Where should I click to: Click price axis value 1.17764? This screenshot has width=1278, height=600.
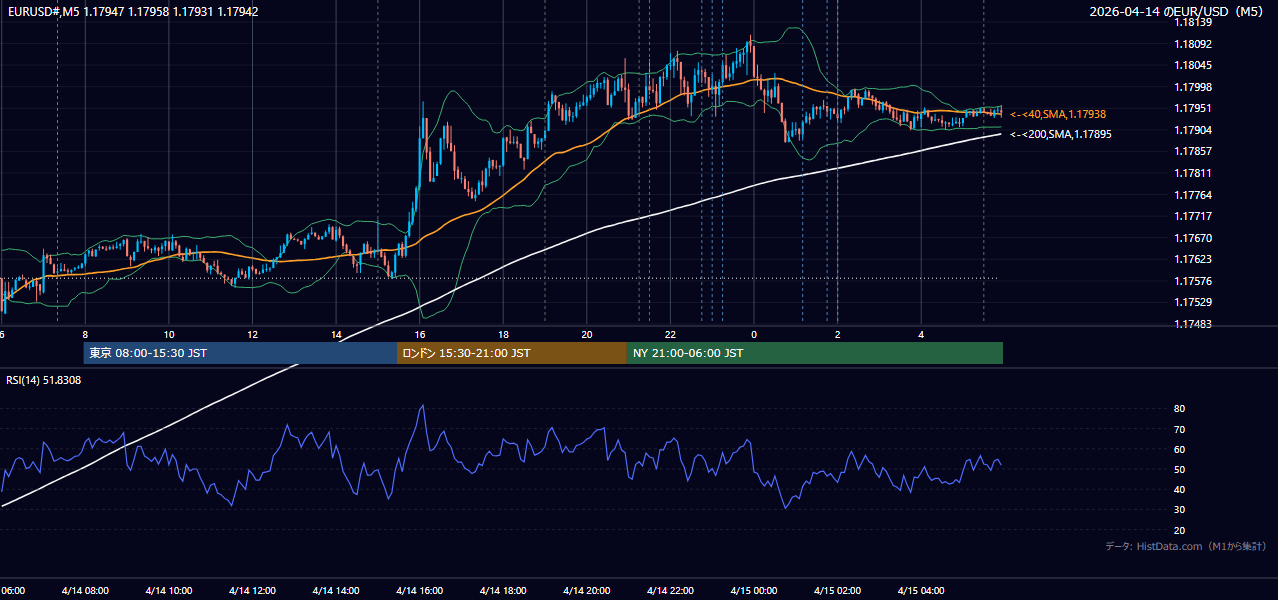[1192, 195]
